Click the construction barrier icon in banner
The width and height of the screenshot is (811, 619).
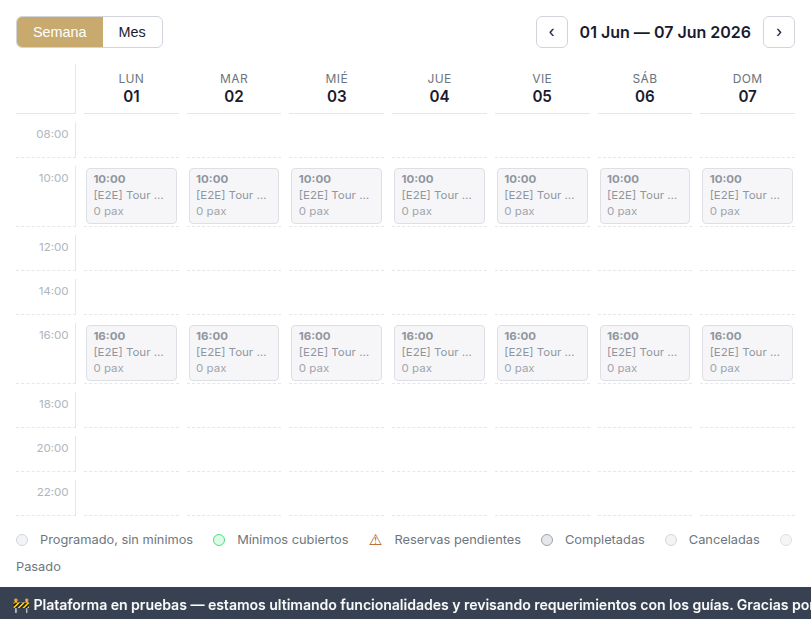(21, 605)
